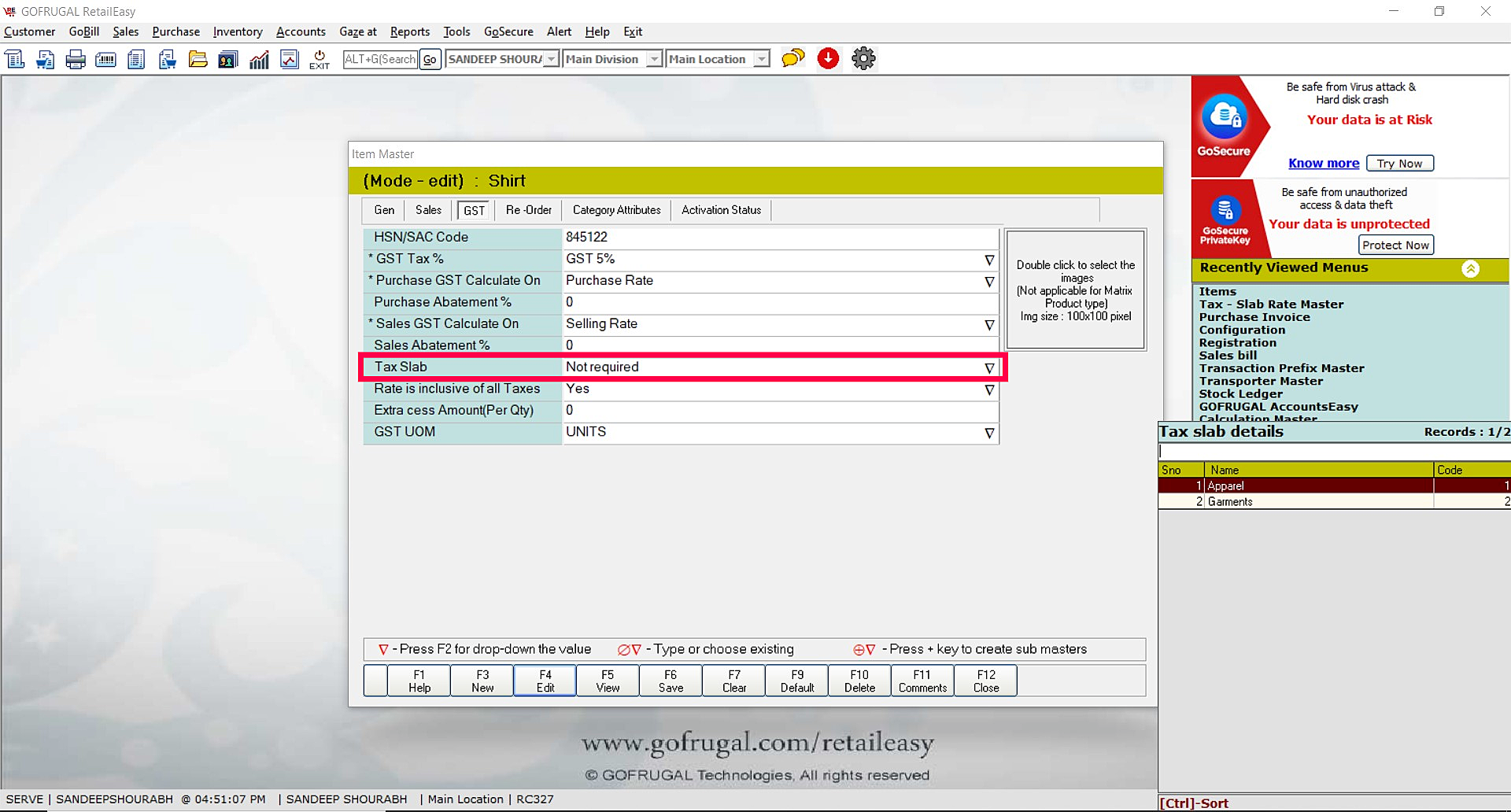Open Purchase Invoice in recently viewed menus
The image size is (1511, 812).
1254,317
